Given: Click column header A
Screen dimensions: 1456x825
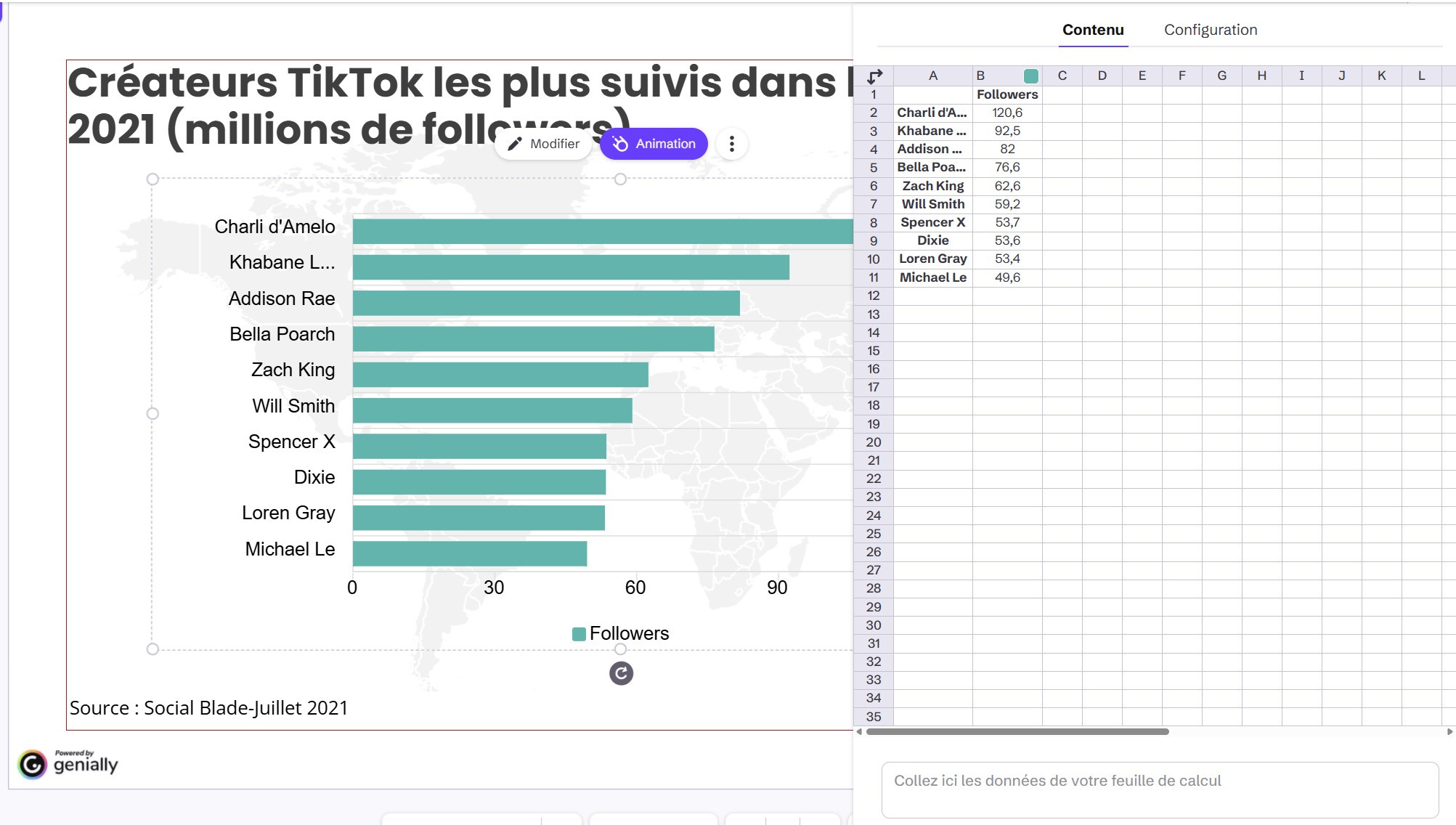Looking at the screenshot, I should [x=933, y=76].
